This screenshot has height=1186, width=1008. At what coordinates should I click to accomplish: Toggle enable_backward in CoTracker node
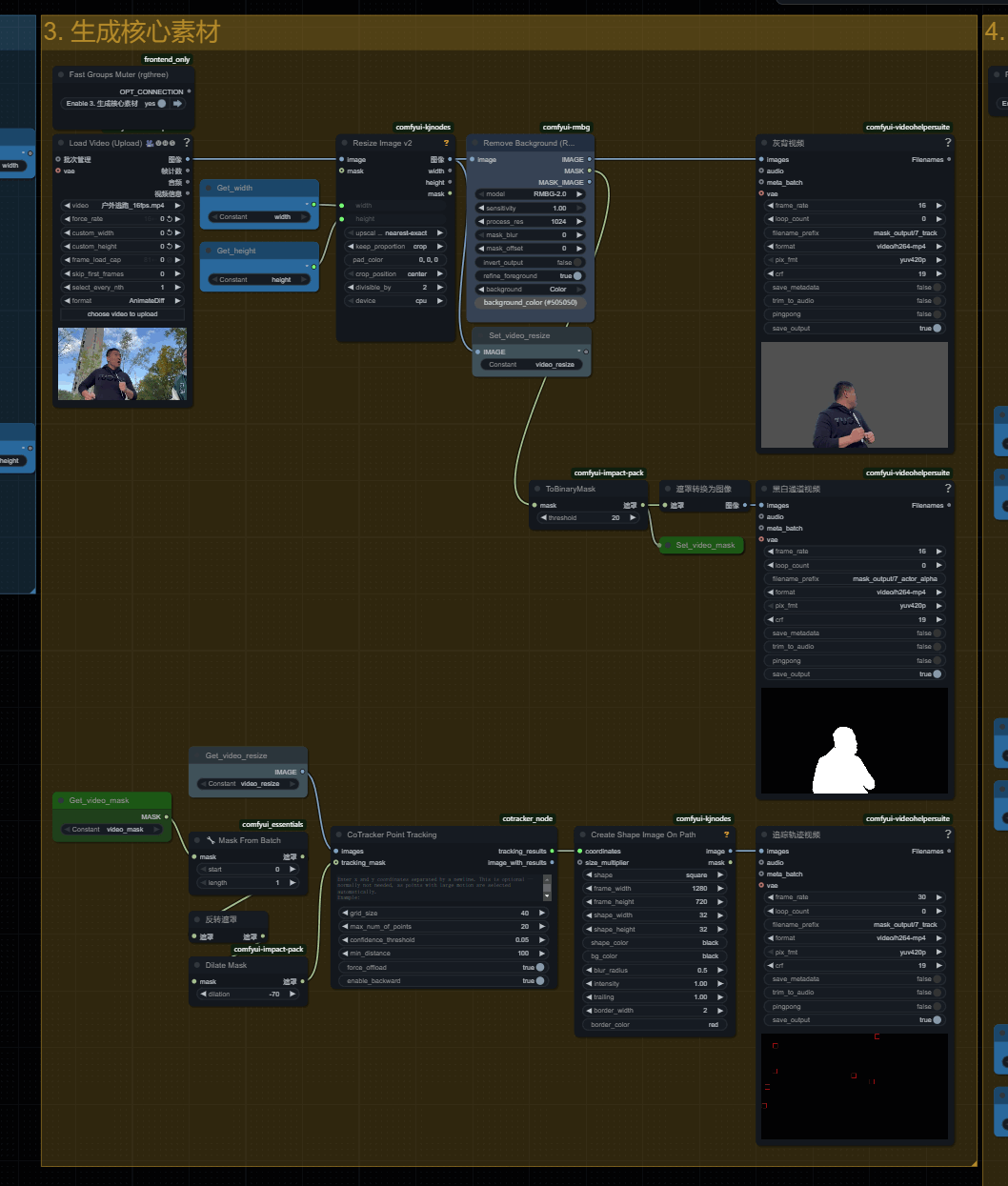coord(539,981)
